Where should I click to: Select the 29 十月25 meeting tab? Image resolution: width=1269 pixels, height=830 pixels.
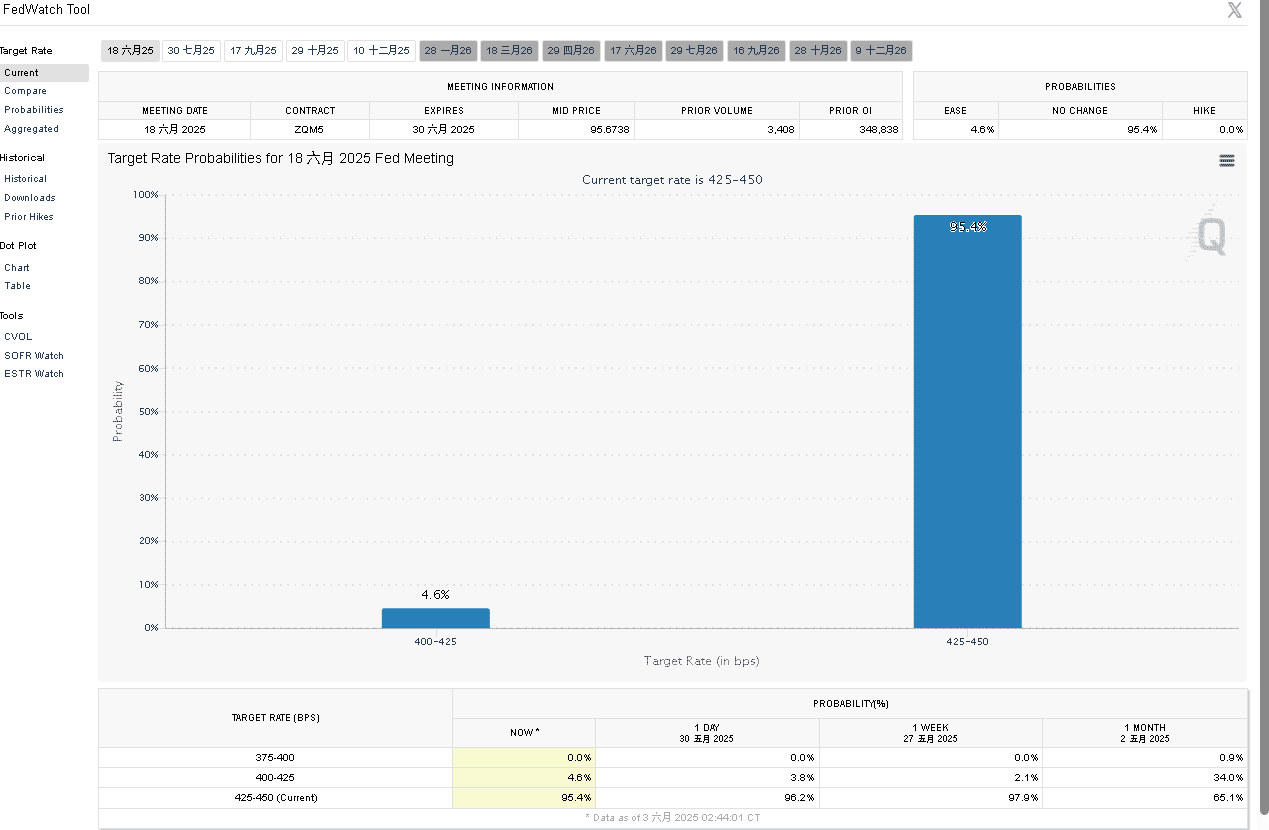(315, 50)
